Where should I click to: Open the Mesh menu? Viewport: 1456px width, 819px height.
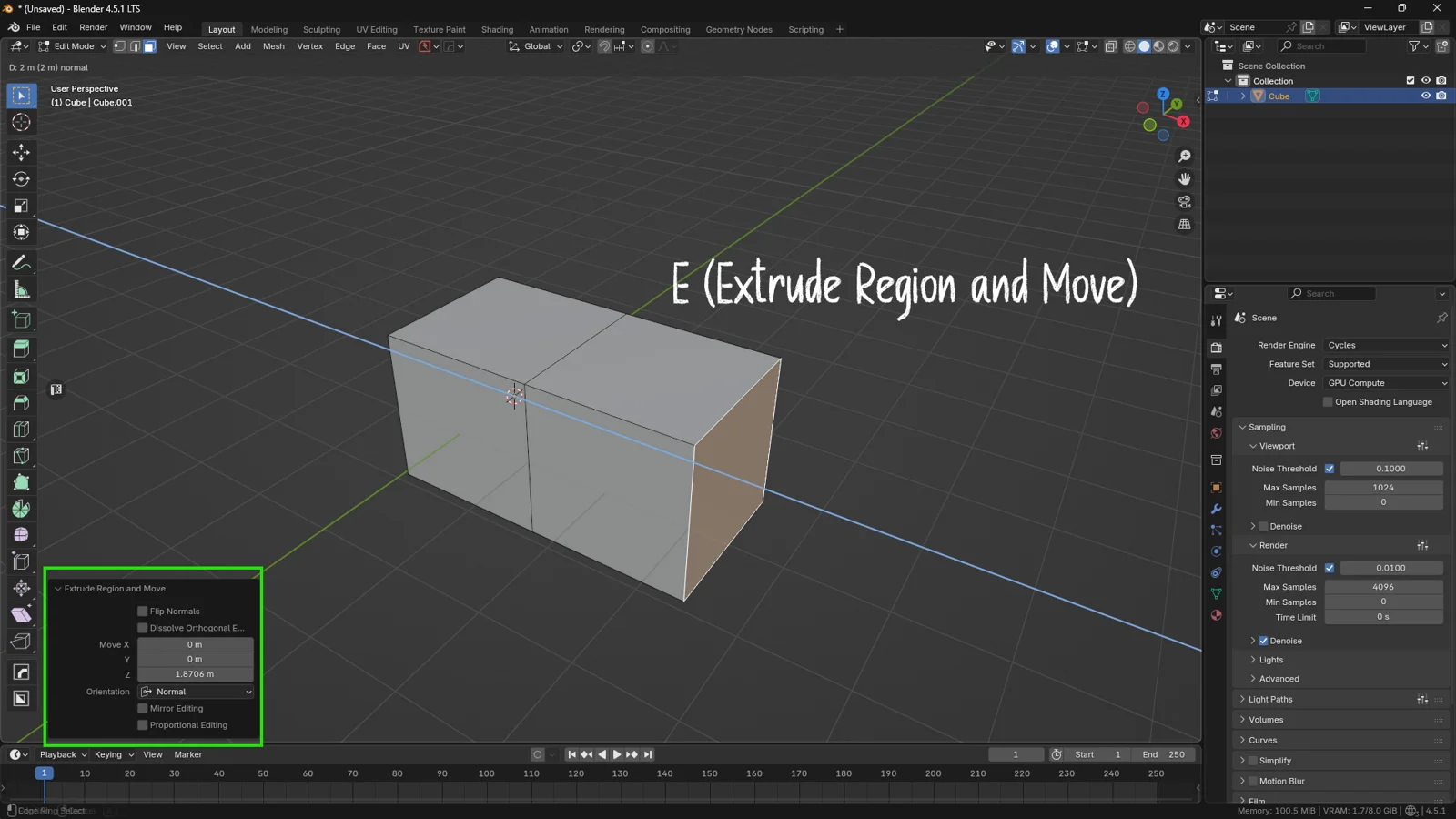pyautogui.click(x=274, y=46)
